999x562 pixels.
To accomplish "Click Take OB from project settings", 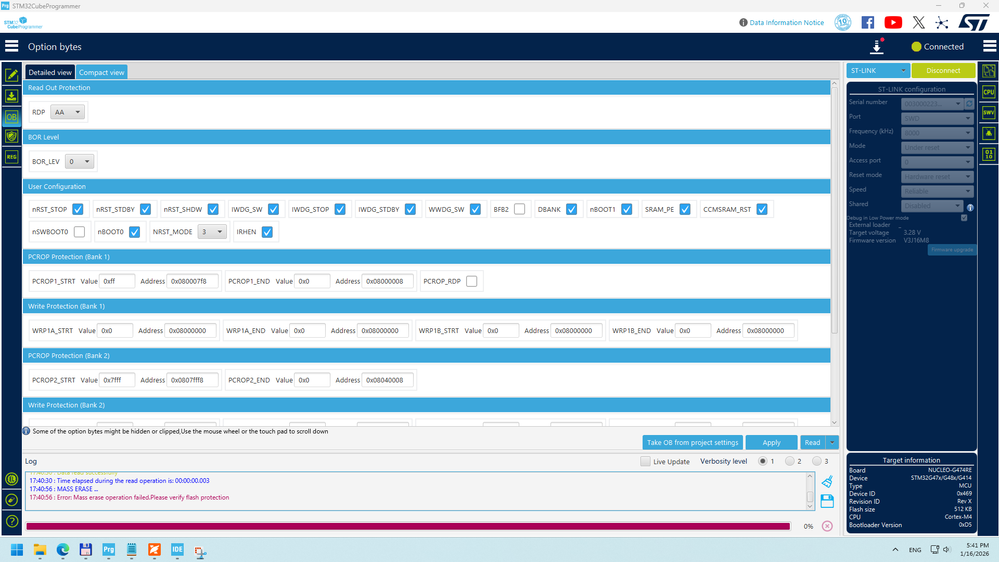I will pyautogui.click(x=693, y=442).
